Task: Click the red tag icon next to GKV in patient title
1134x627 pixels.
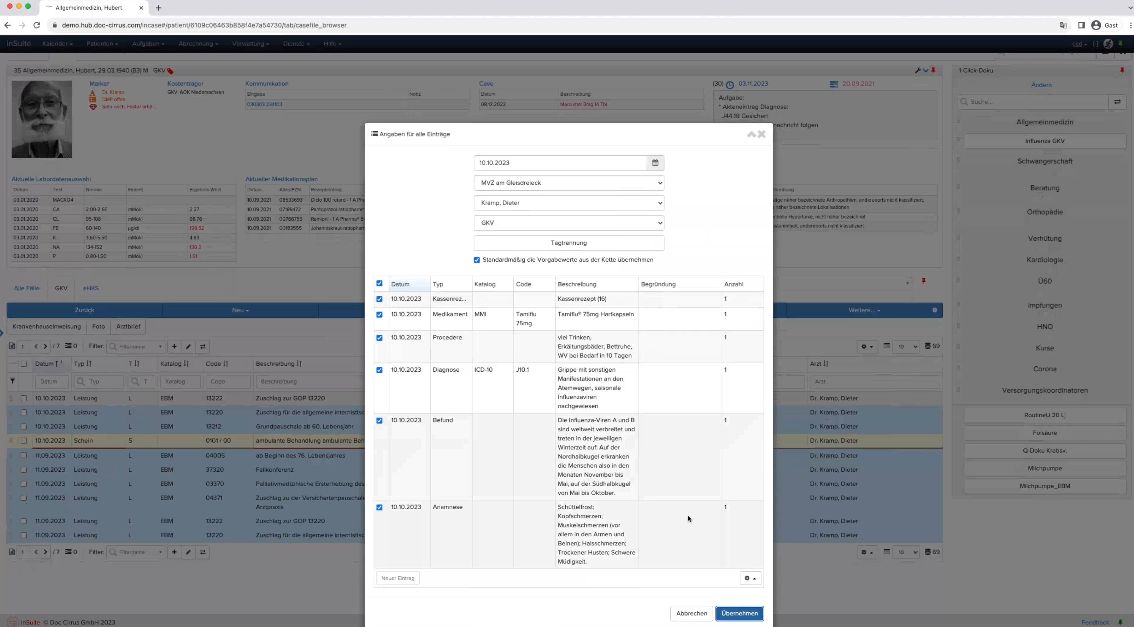Action: point(171,71)
